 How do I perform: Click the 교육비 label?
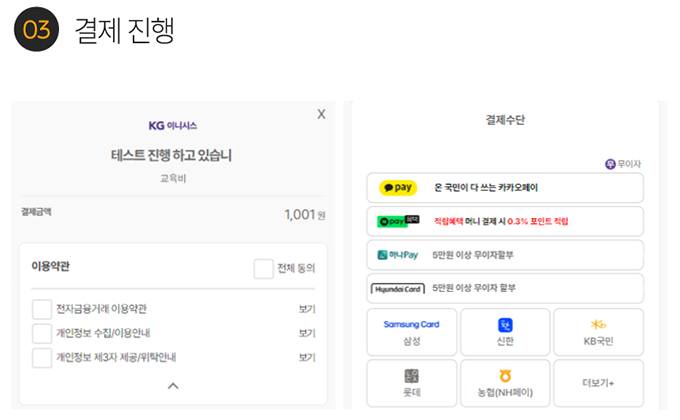click(173, 178)
